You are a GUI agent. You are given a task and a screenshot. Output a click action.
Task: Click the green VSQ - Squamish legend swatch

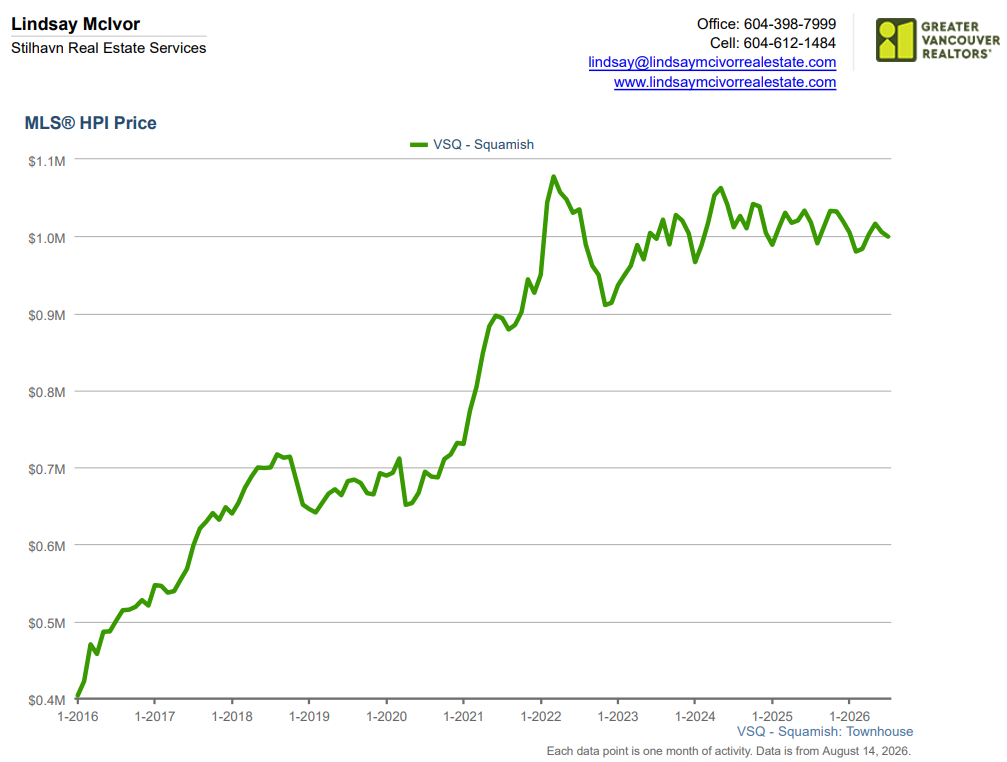(419, 145)
